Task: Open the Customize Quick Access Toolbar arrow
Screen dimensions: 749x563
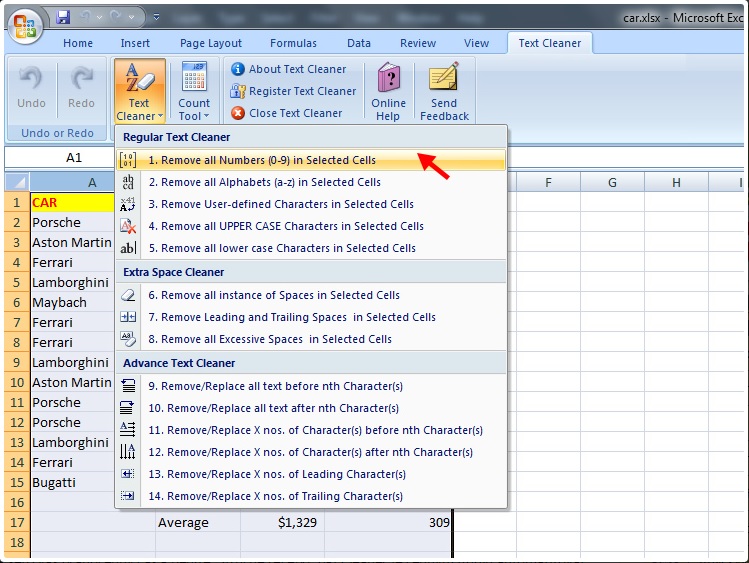Action: click(156, 18)
